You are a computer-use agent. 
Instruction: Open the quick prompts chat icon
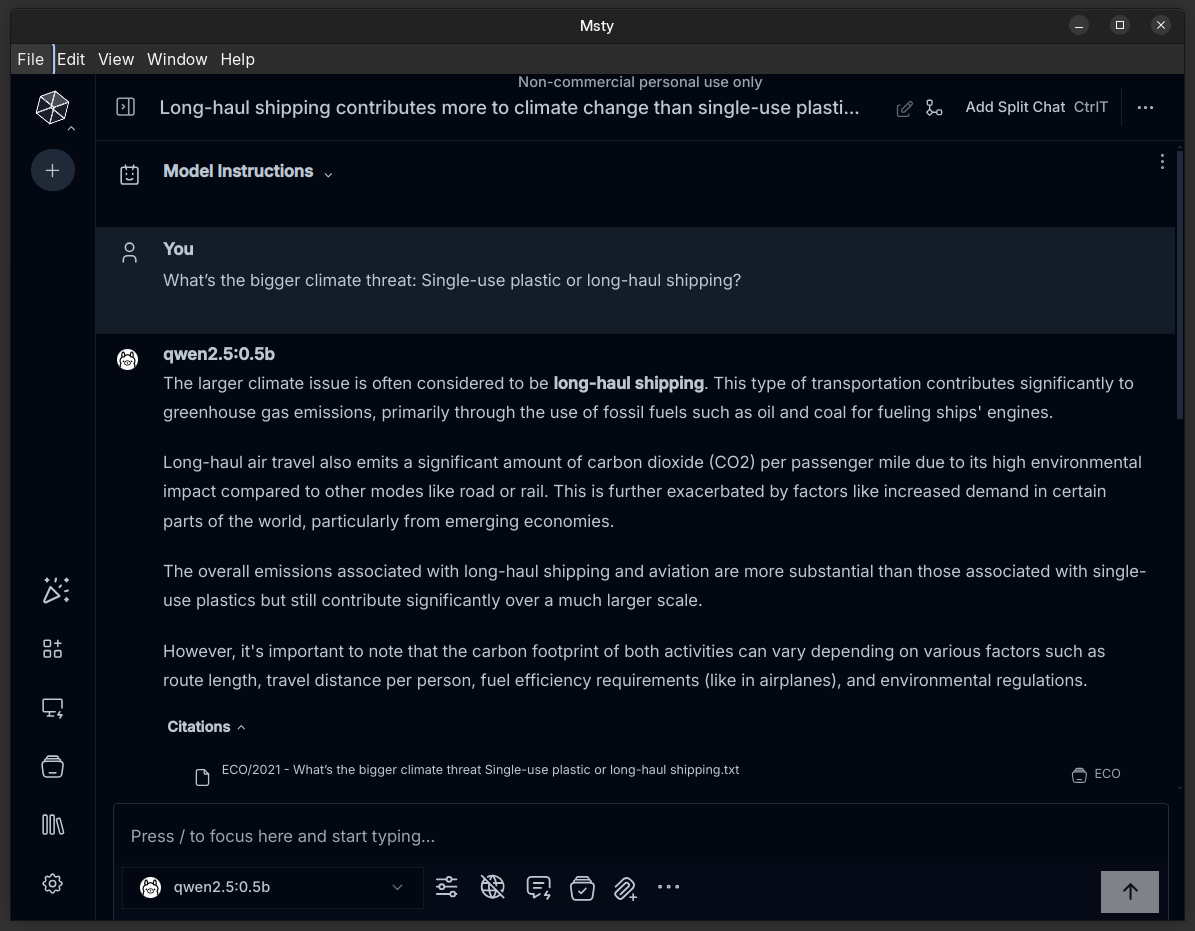[538, 887]
